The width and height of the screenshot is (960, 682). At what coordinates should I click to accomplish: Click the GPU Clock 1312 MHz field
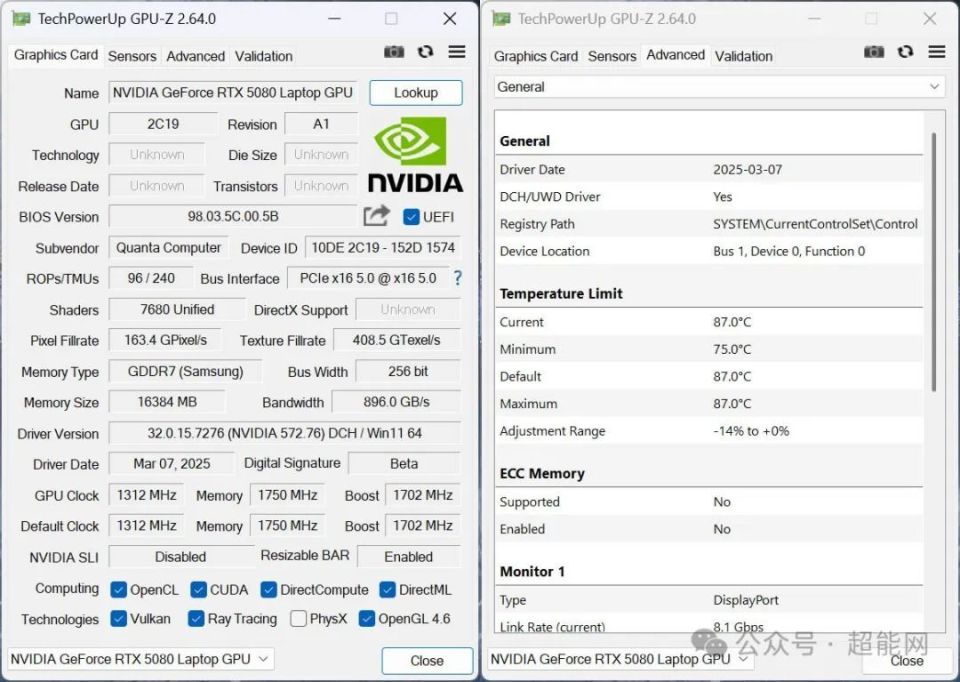click(x=146, y=495)
